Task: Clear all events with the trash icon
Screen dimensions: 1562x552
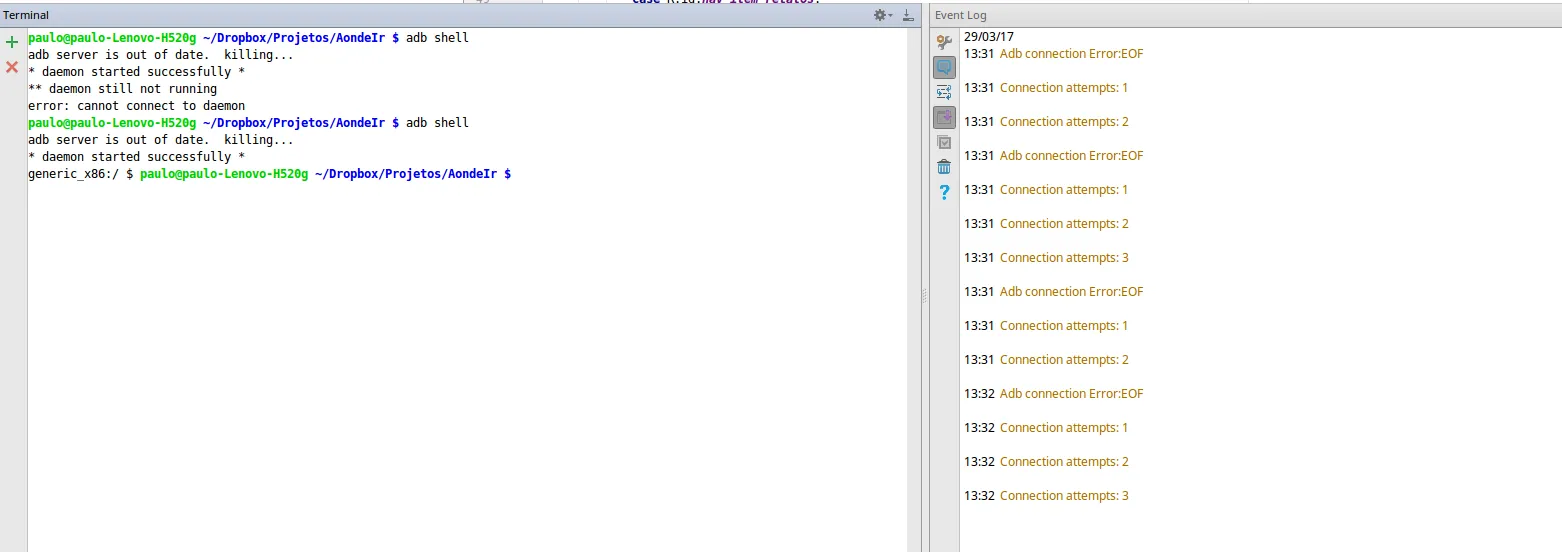Action: (x=944, y=167)
